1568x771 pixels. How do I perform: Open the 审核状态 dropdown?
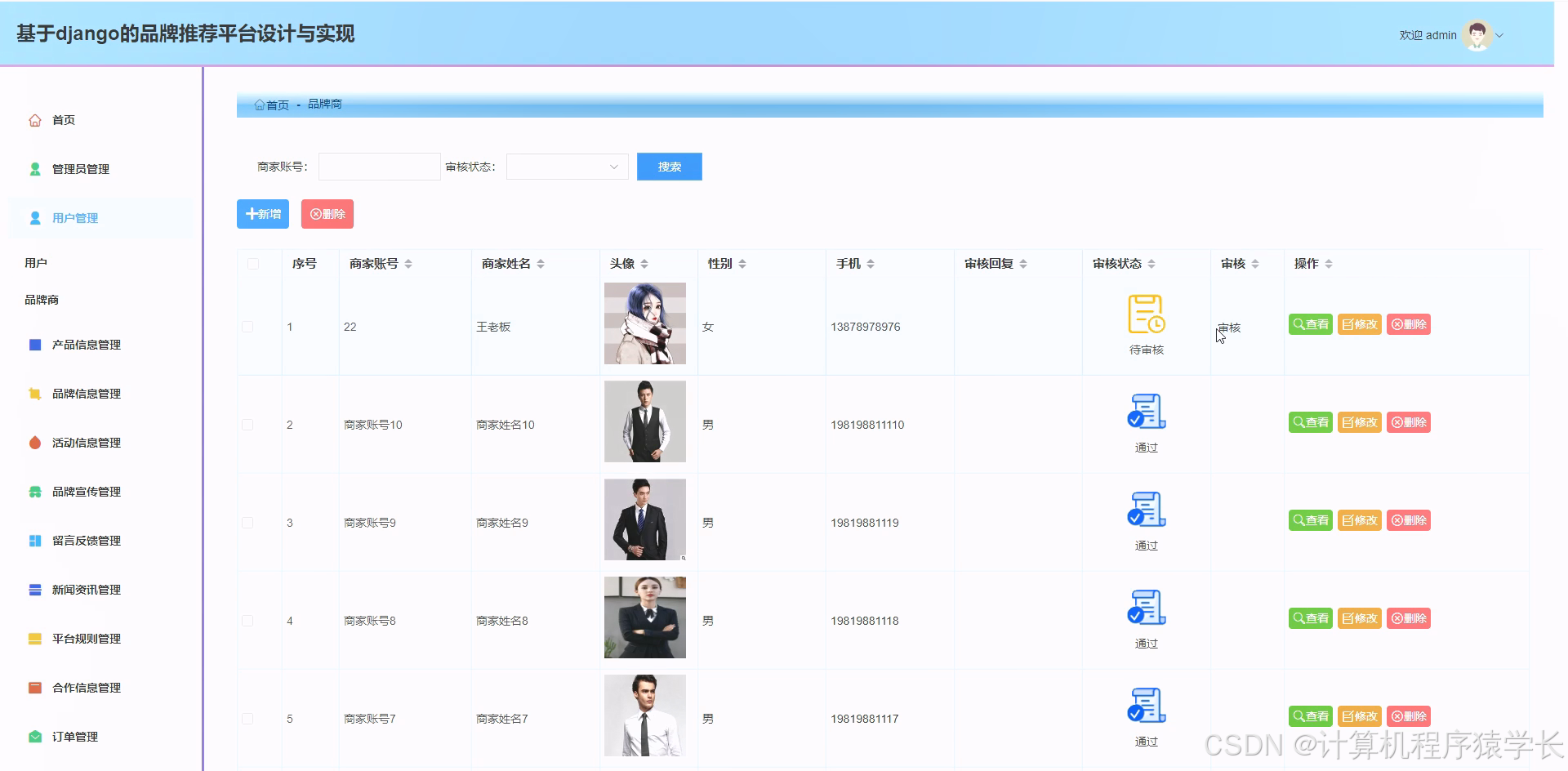(566, 166)
